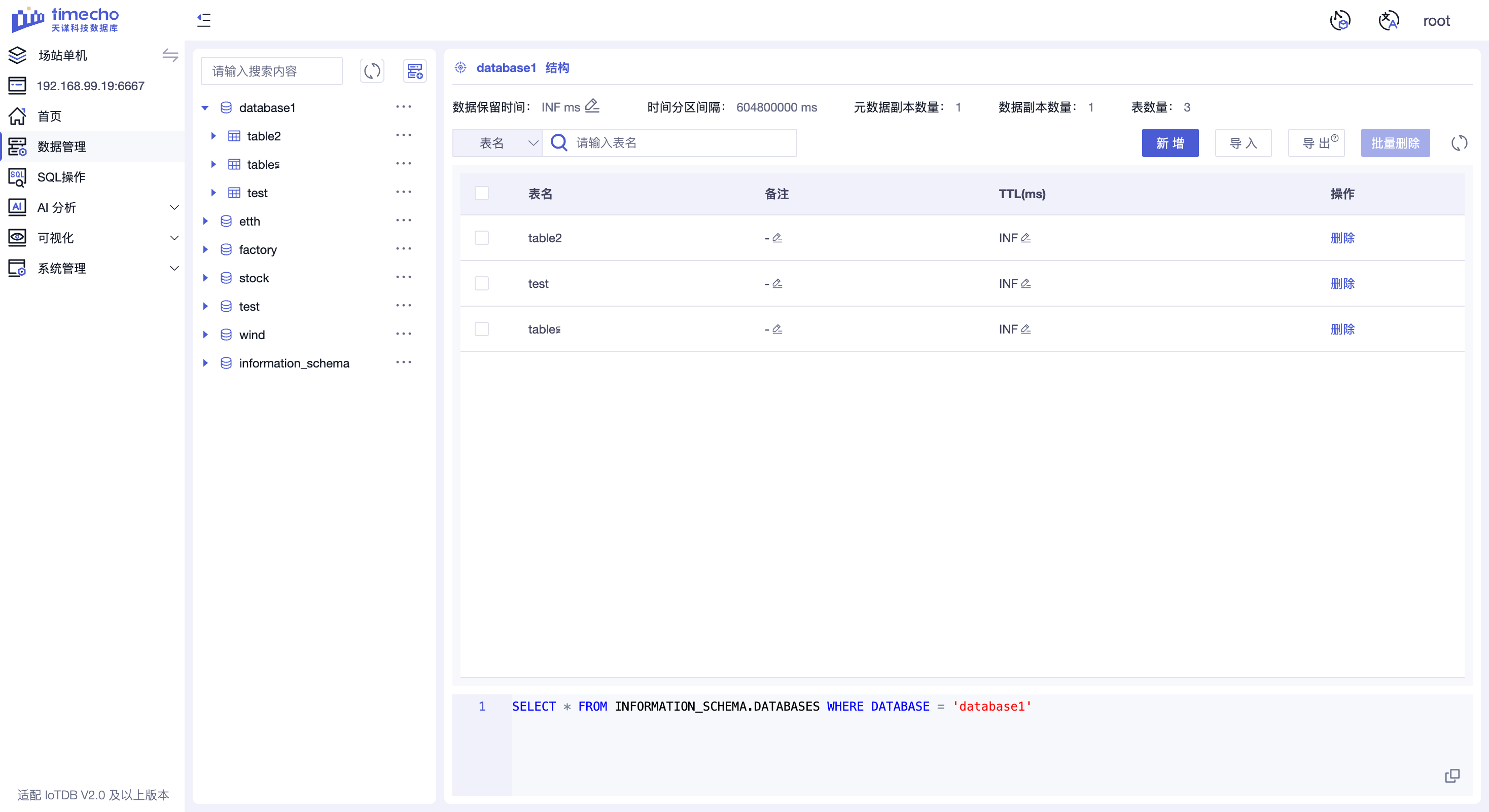This screenshot has width=1489, height=812.
Task: Open SQL操作 in sidebar
Action: click(x=92, y=177)
